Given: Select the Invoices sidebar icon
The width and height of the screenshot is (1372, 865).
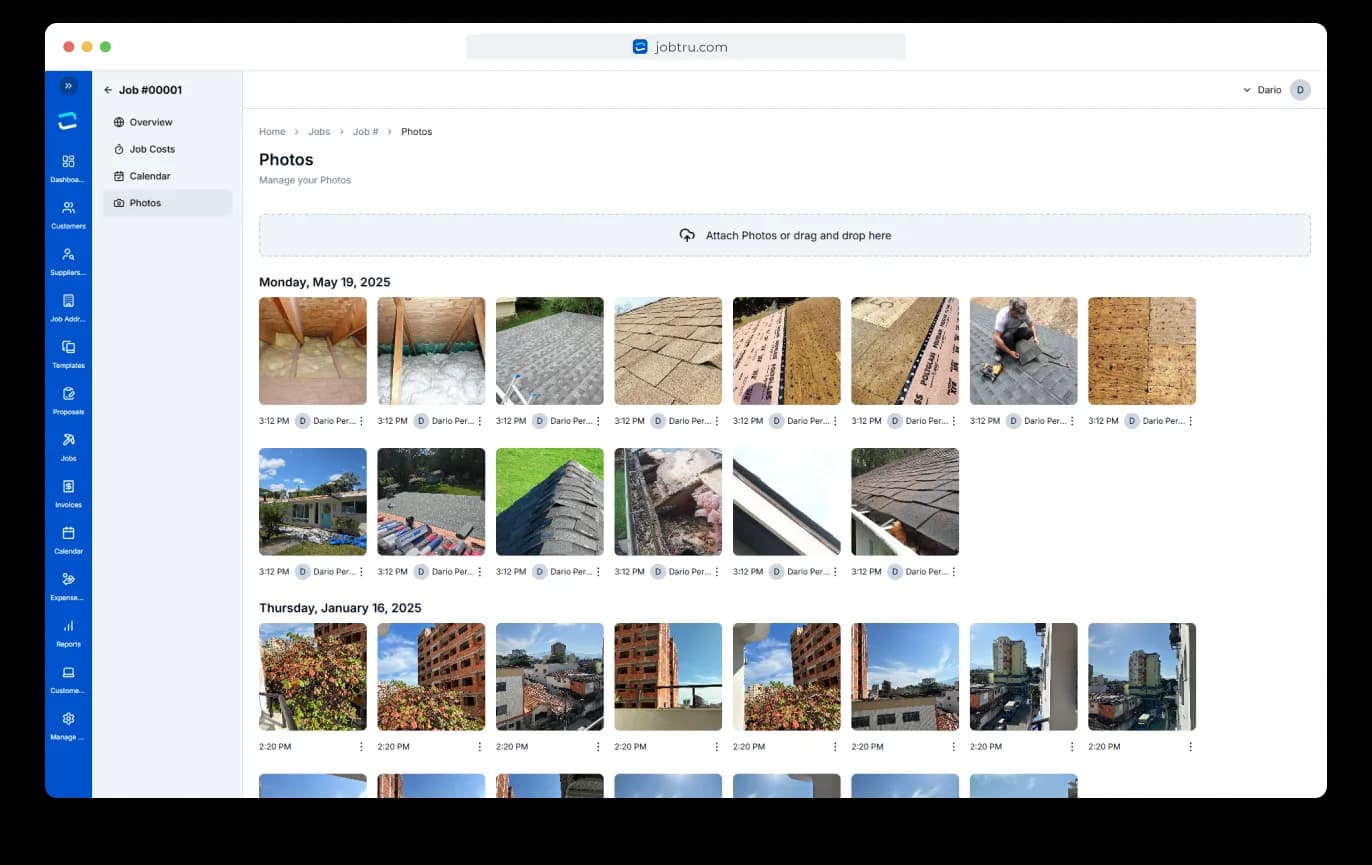Looking at the screenshot, I should point(68,491).
